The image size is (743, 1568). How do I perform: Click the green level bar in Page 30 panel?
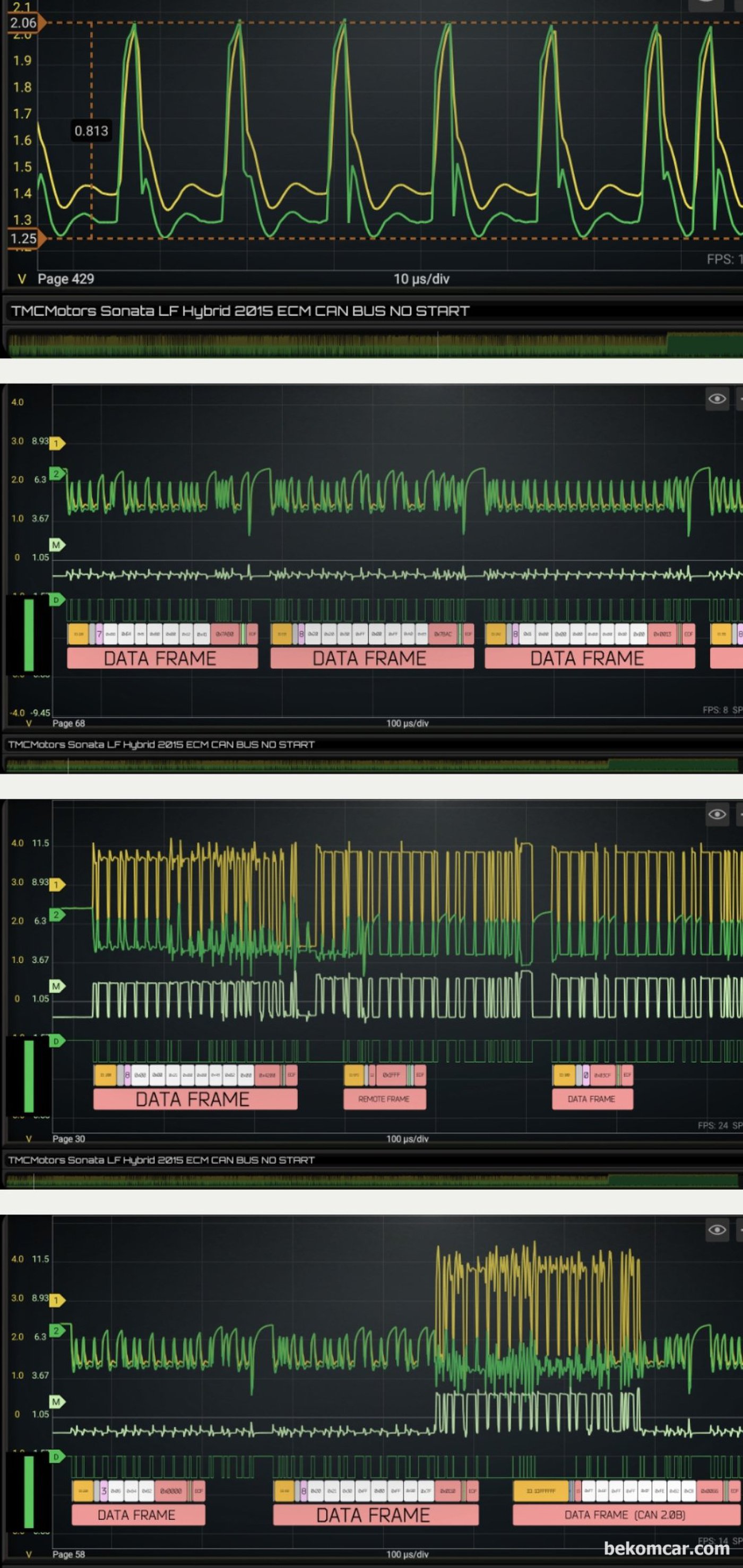pos(29,1076)
